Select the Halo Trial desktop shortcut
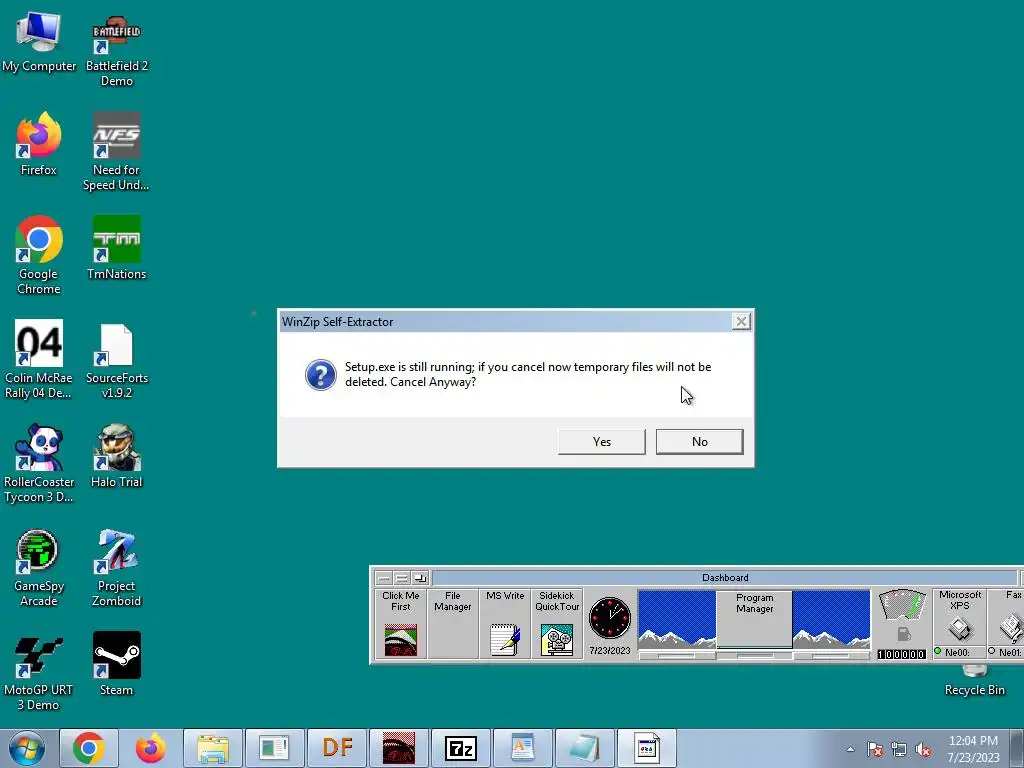This screenshot has height=768, width=1024. click(x=117, y=456)
